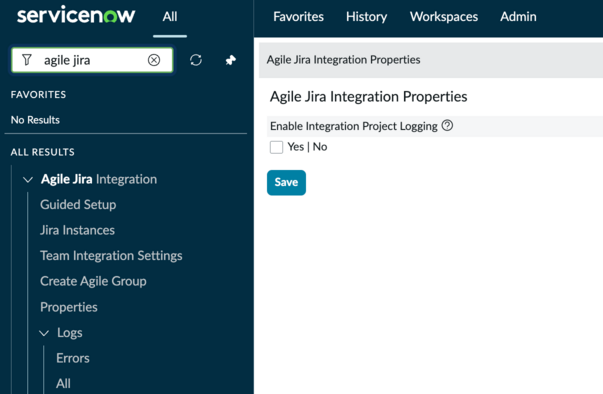The image size is (603, 394).
Task: Open the Favorites menu
Action: 298,17
